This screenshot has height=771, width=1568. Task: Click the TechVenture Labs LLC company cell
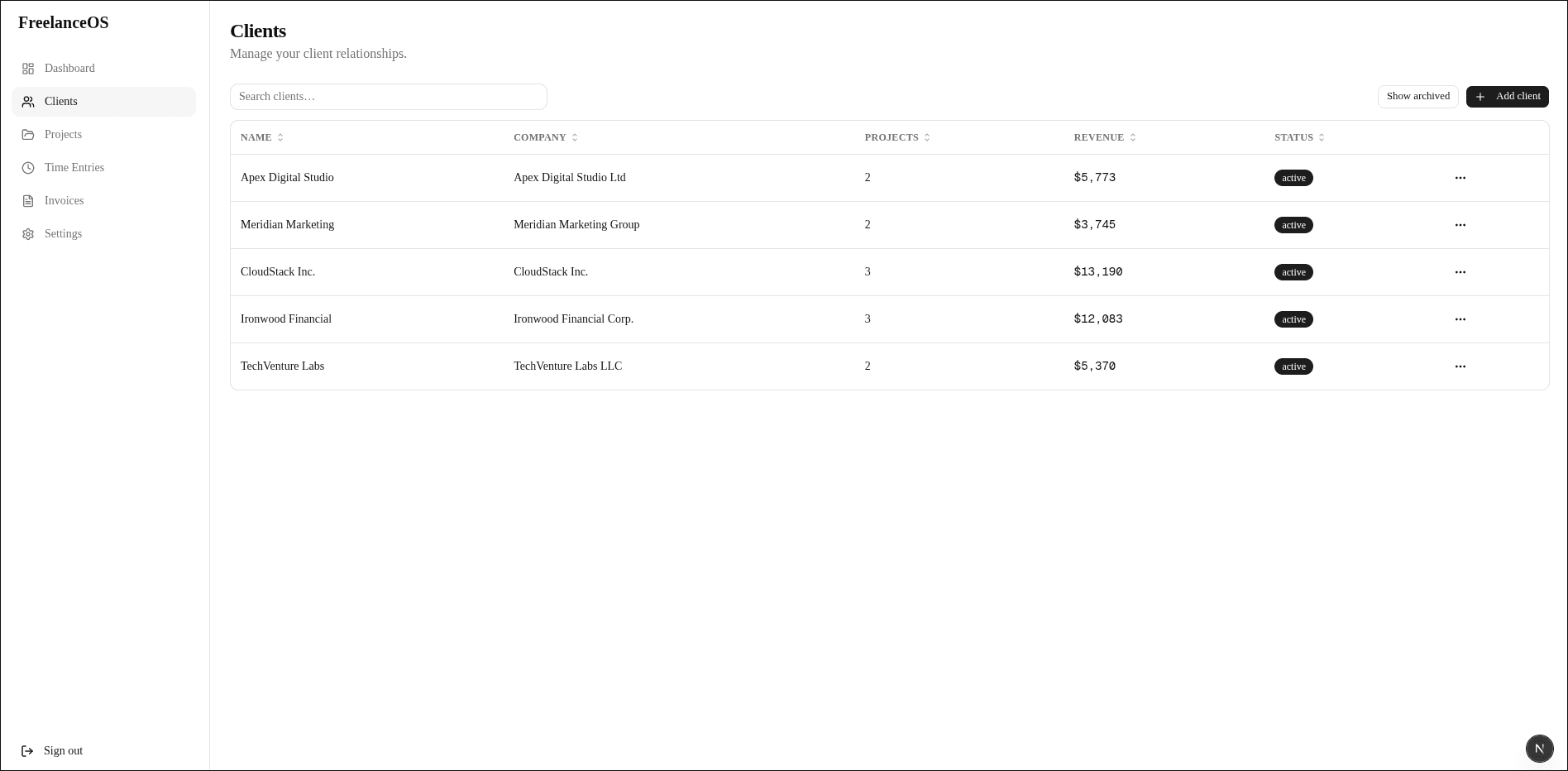pos(567,366)
